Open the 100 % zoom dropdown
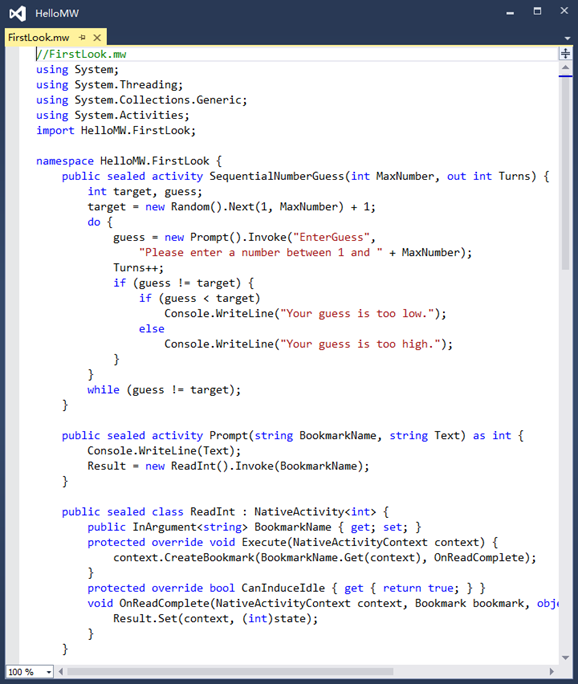This screenshot has width=578, height=684. [x=49, y=672]
